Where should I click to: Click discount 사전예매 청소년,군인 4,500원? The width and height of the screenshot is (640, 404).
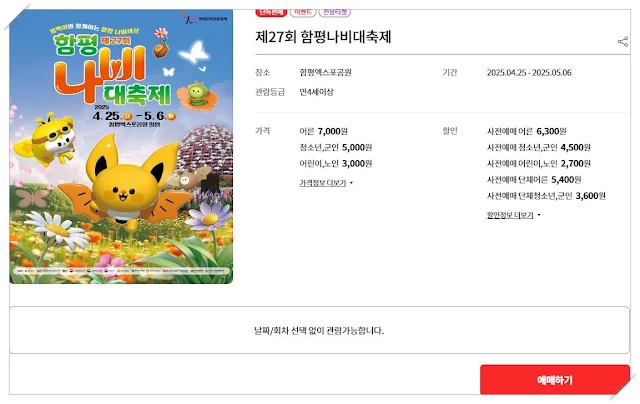pyautogui.click(x=539, y=147)
